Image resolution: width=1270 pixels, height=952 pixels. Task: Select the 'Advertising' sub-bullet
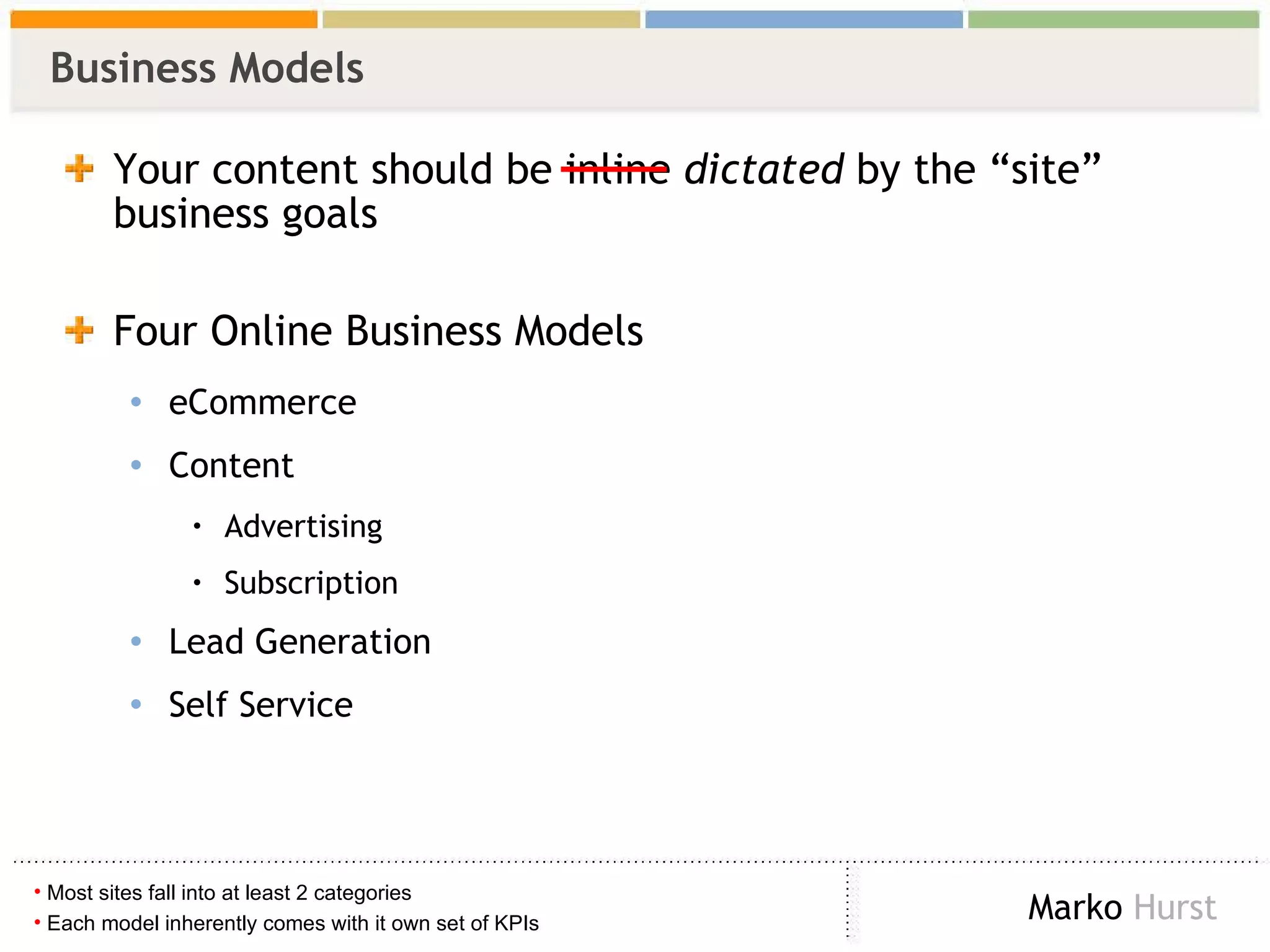303,527
